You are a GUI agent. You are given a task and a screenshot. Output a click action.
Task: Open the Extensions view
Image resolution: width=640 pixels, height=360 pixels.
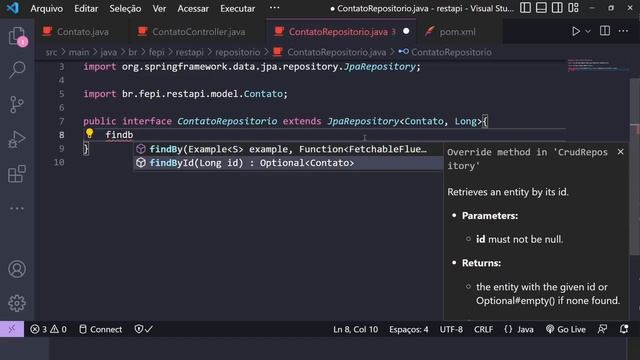click(x=17, y=174)
